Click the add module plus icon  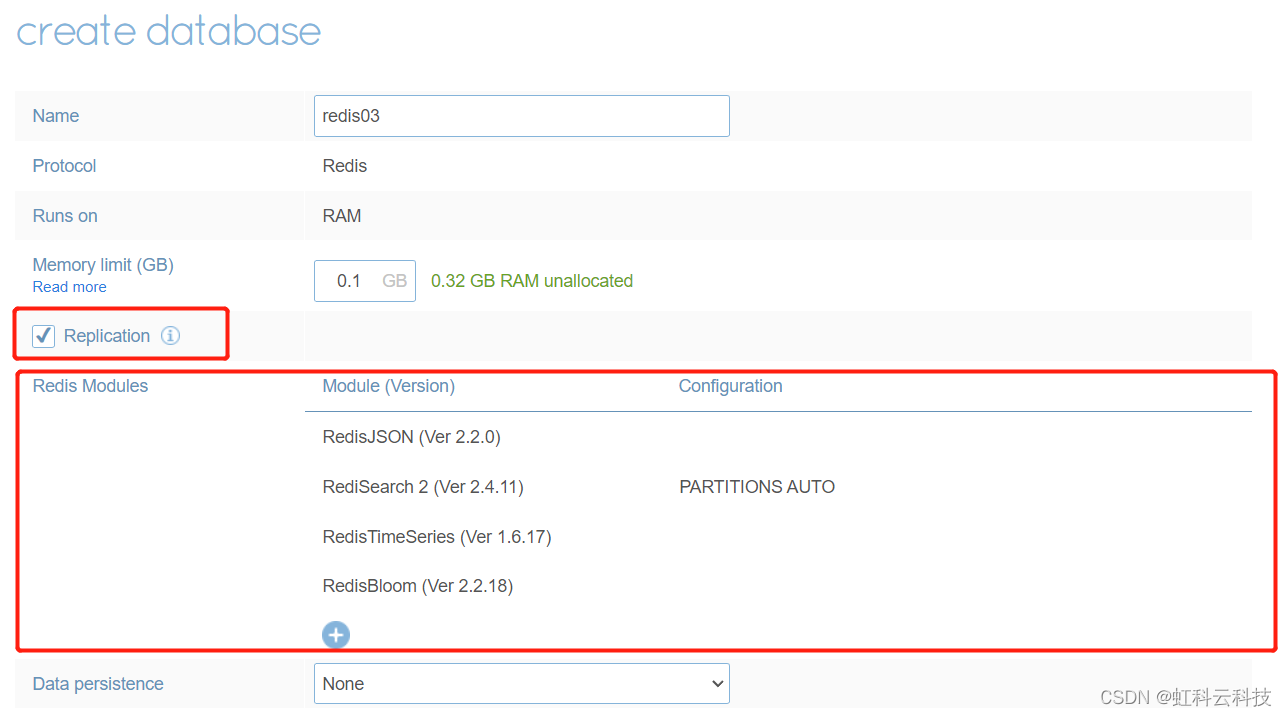pyautogui.click(x=336, y=634)
